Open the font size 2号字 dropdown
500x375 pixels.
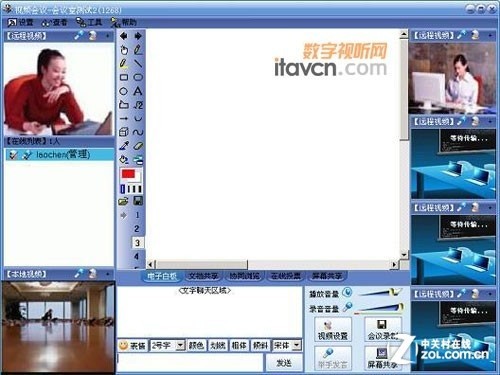coord(180,345)
